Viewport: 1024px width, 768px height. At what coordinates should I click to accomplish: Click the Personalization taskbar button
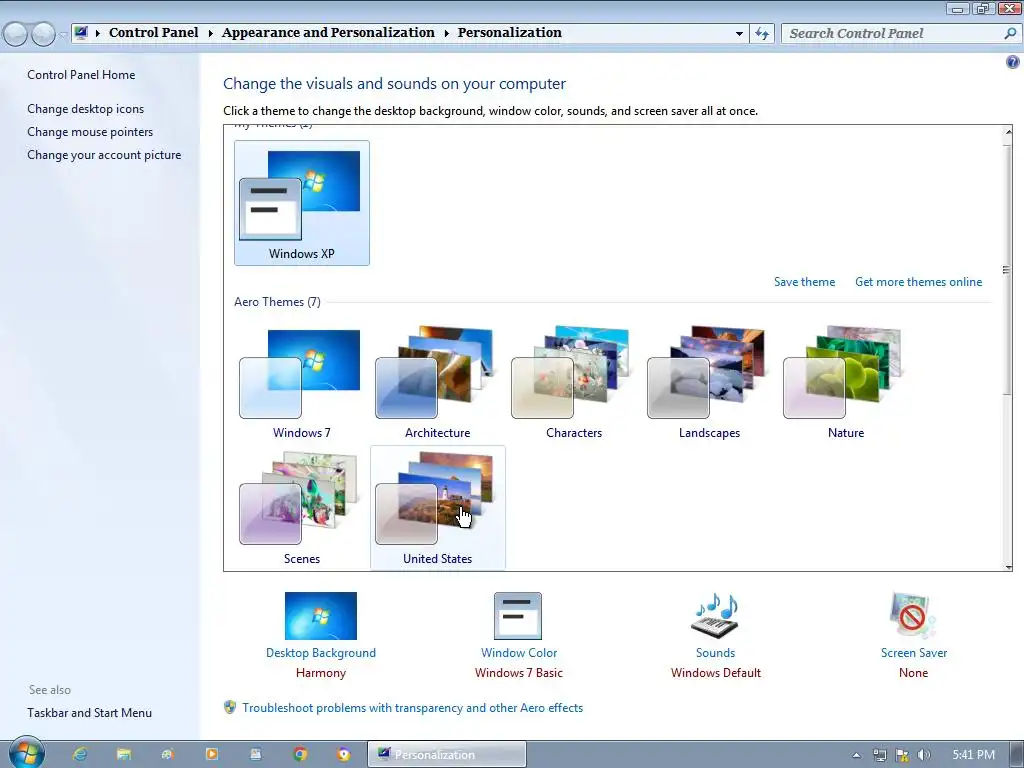coord(447,754)
